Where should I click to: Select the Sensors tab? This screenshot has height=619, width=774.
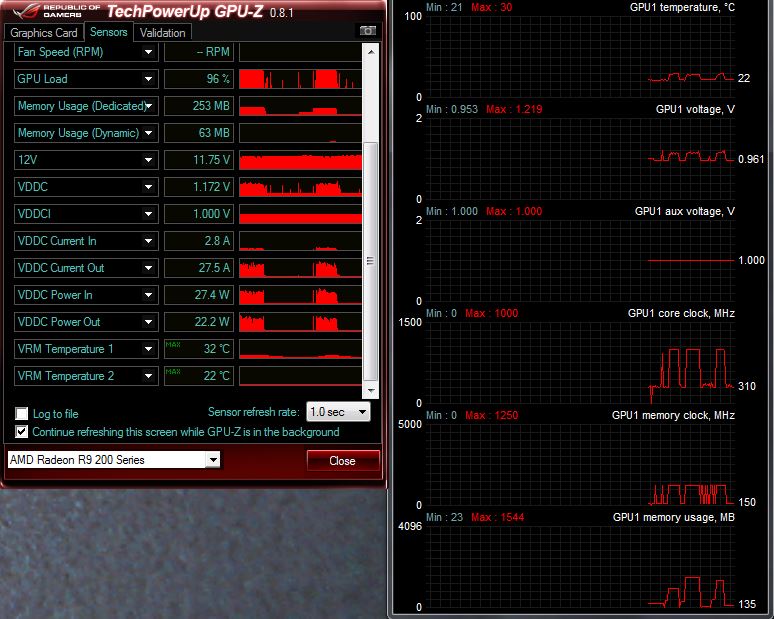tap(109, 32)
